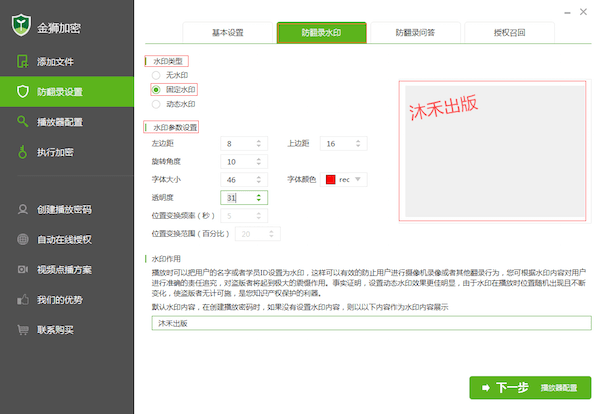Expand the 字体颜色 dropdown arrow
This screenshot has height=414, width=600.
click(x=358, y=179)
